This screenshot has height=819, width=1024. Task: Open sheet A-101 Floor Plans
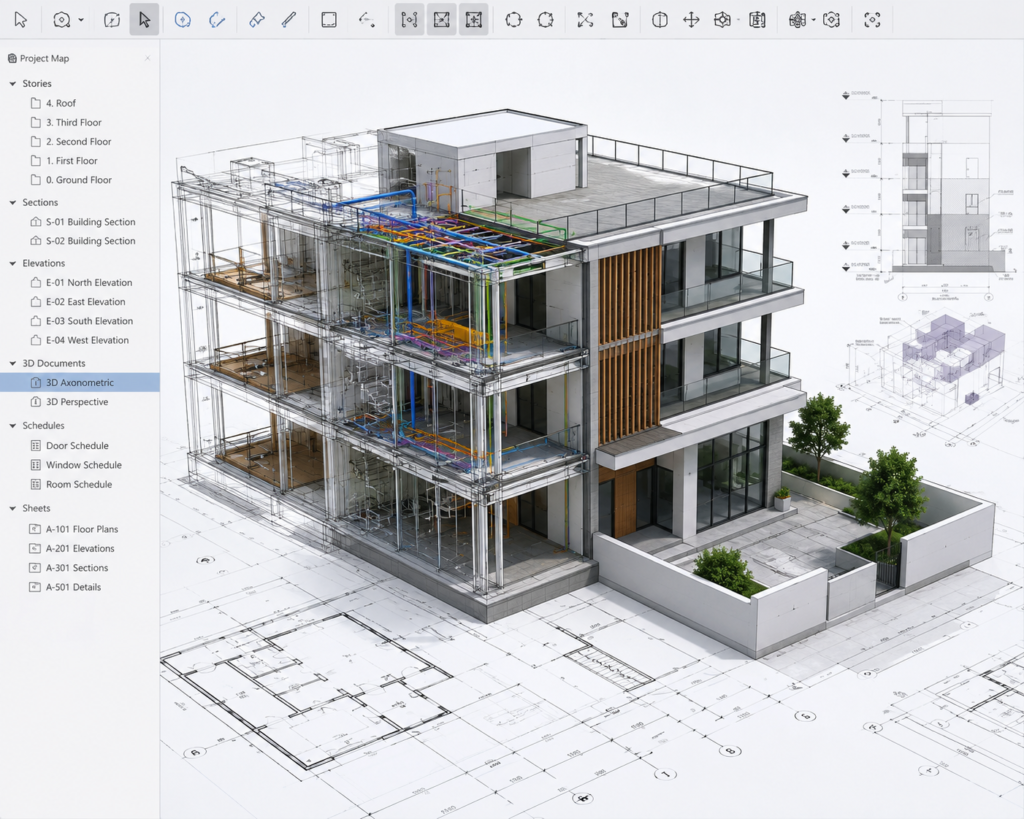click(80, 529)
